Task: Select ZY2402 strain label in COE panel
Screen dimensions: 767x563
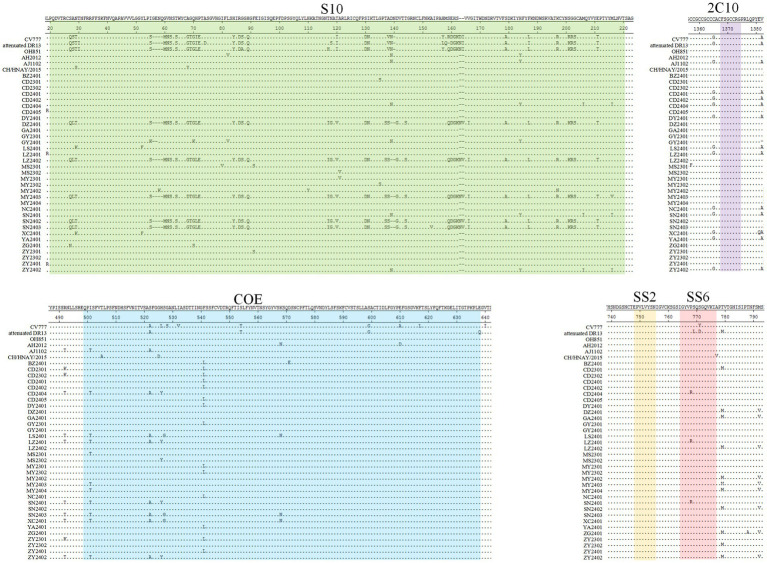Action: (x=37, y=558)
